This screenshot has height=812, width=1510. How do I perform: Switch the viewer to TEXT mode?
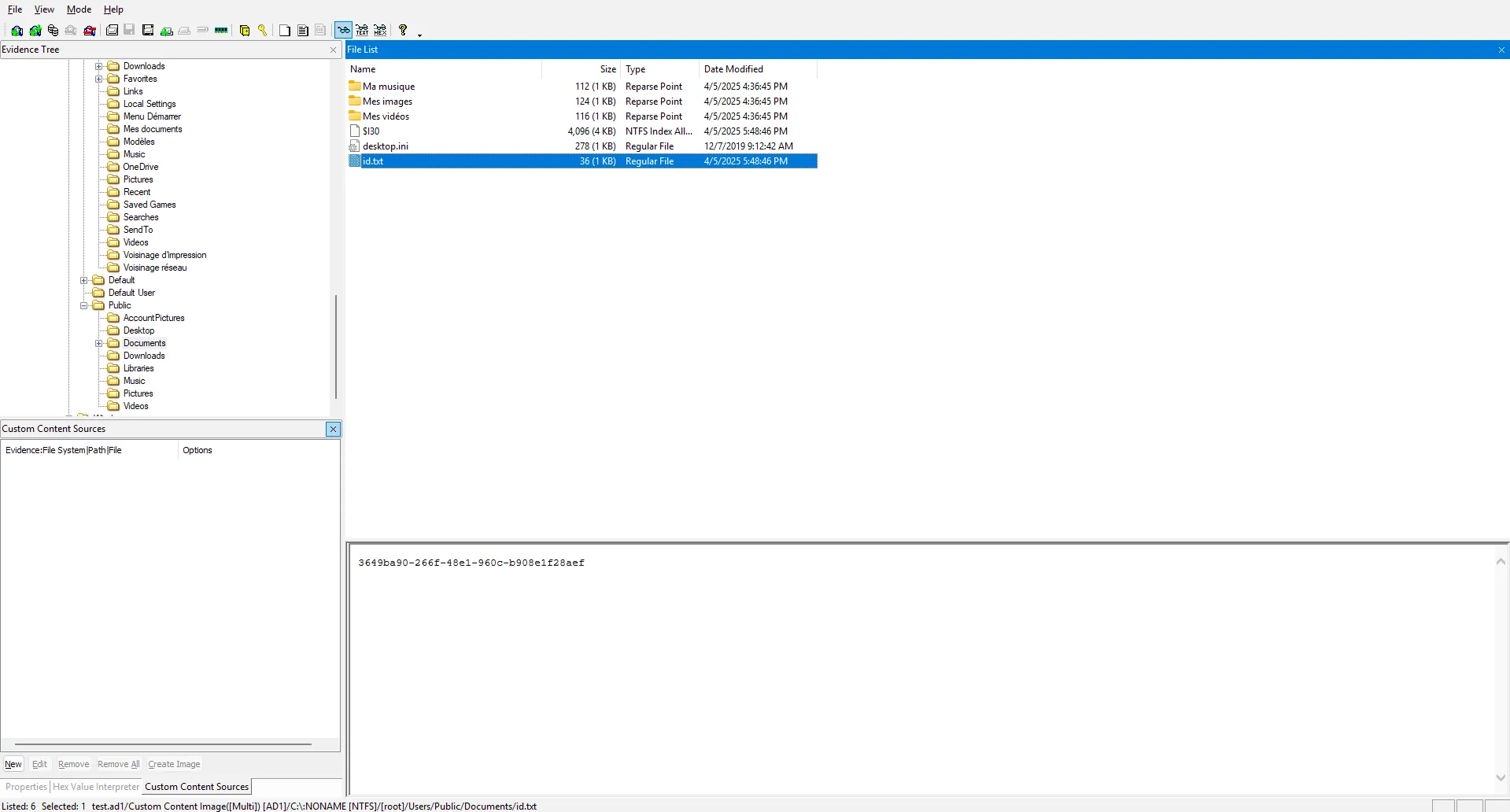point(362,31)
